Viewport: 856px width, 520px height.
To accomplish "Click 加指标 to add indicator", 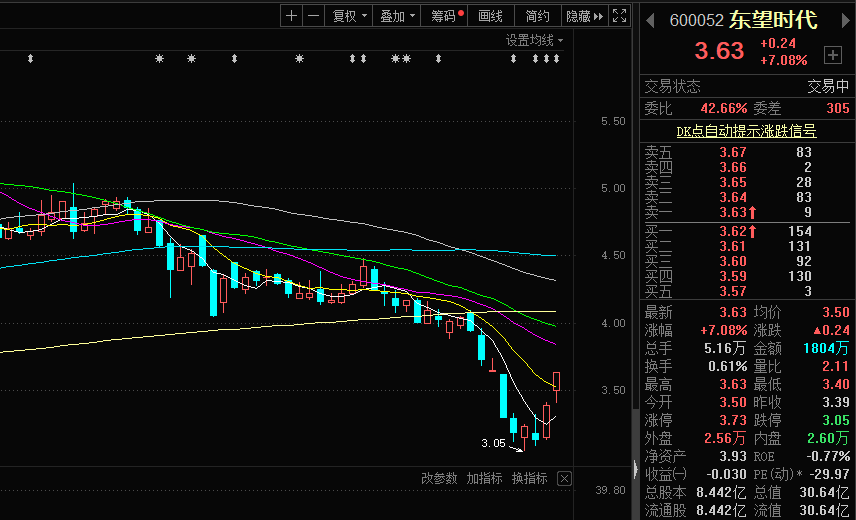I will 484,479.
